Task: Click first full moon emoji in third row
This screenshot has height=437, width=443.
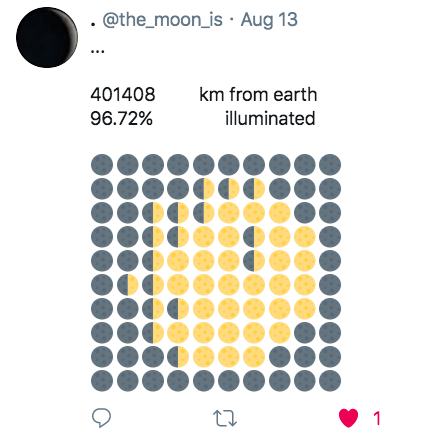Action: click(x=229, y=213)
